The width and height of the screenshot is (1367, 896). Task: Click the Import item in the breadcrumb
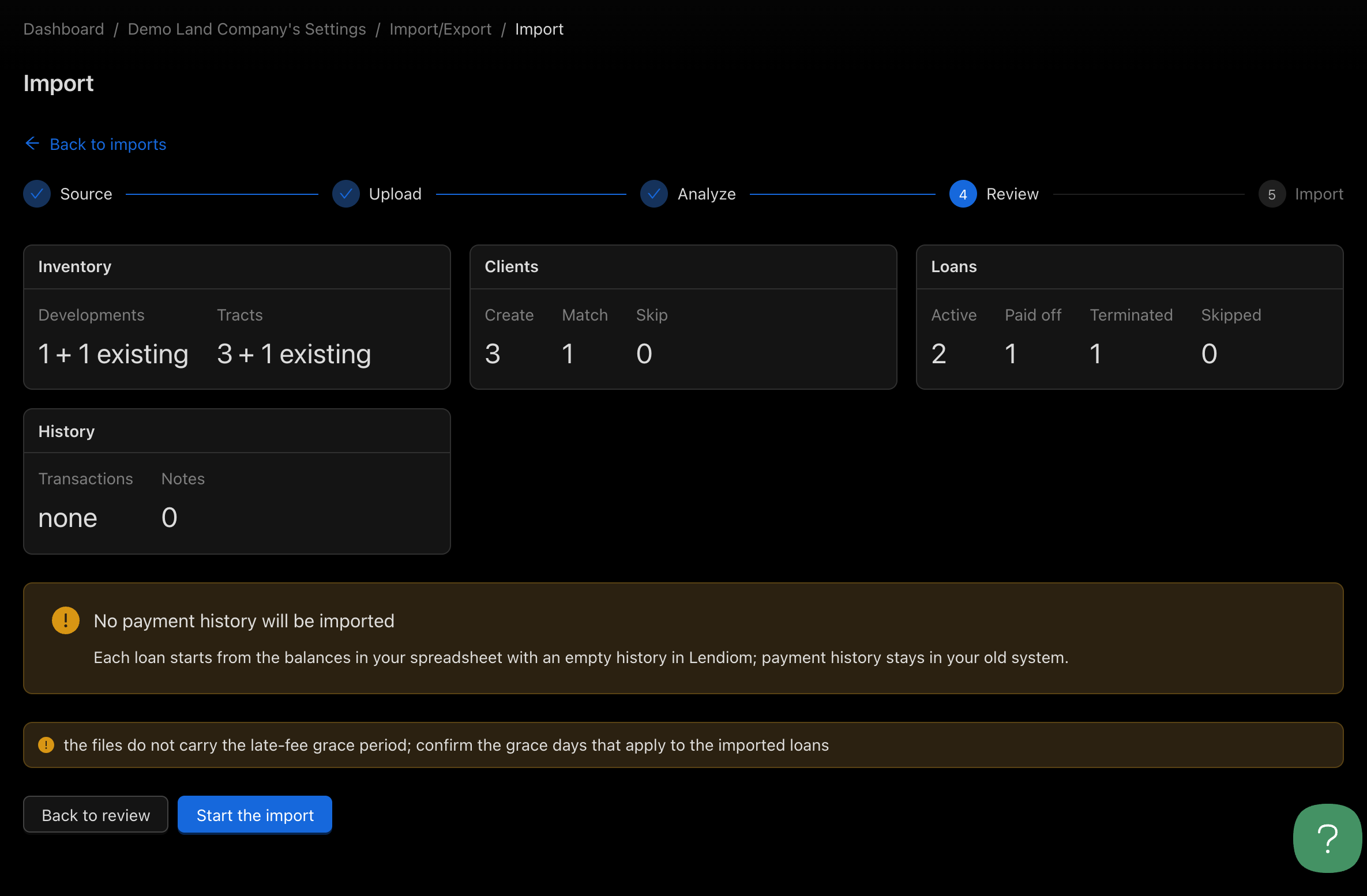(x=539, y=29)
